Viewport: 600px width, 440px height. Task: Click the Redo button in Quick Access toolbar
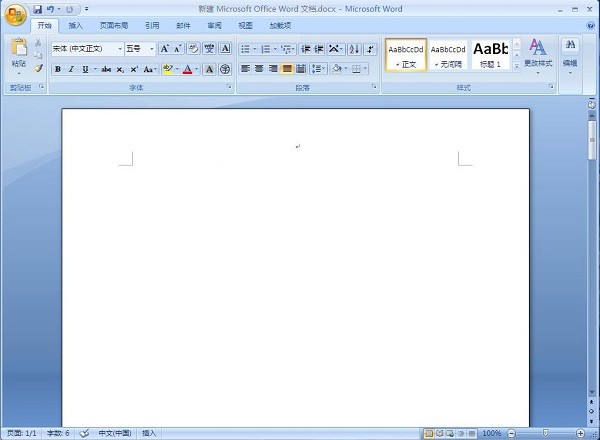point(70,9)
